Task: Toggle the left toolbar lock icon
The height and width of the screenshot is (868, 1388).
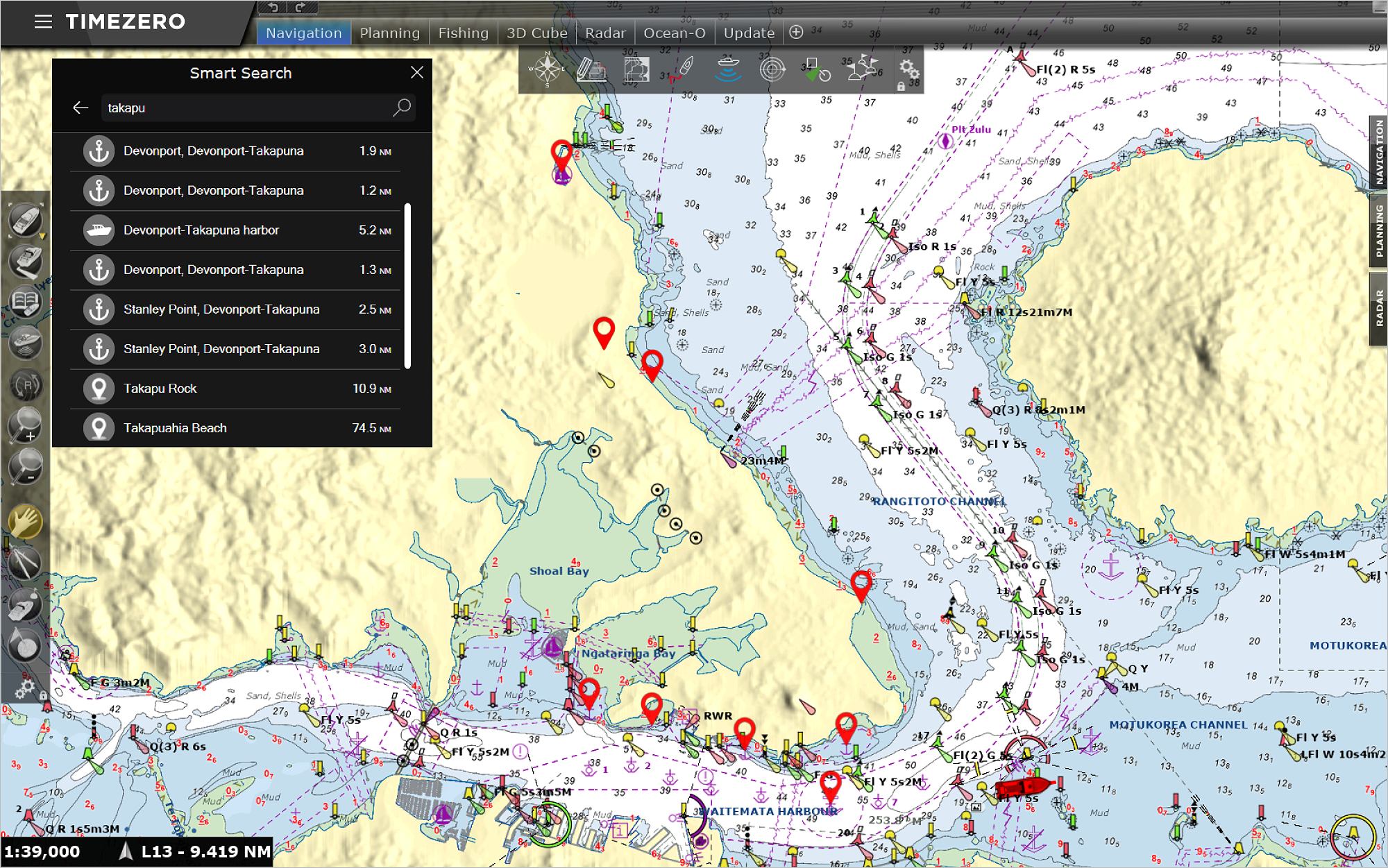Action: pos(43,695)
